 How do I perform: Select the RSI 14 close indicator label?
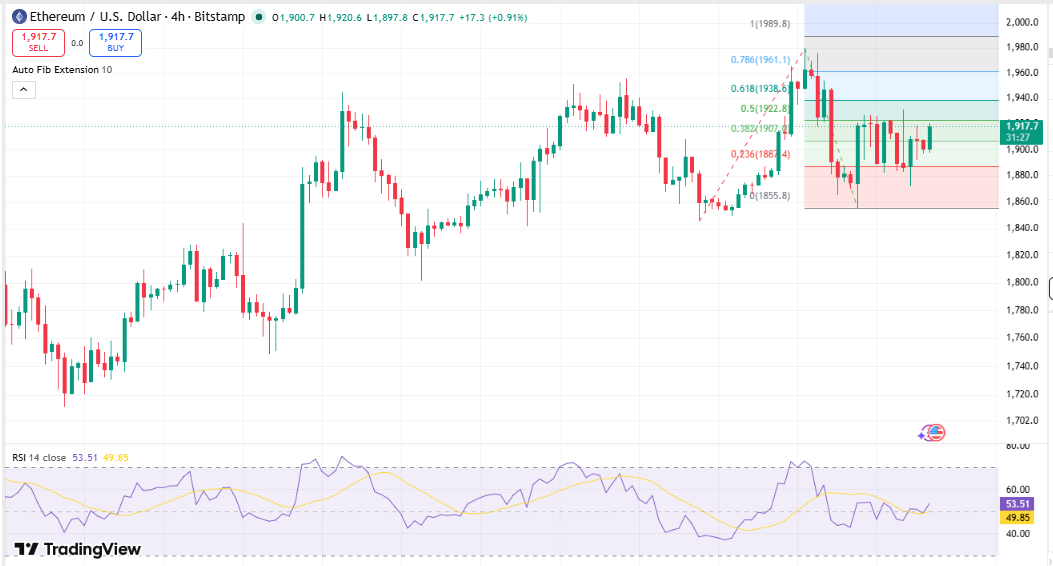pyautogui.click(x=39, y=458)
